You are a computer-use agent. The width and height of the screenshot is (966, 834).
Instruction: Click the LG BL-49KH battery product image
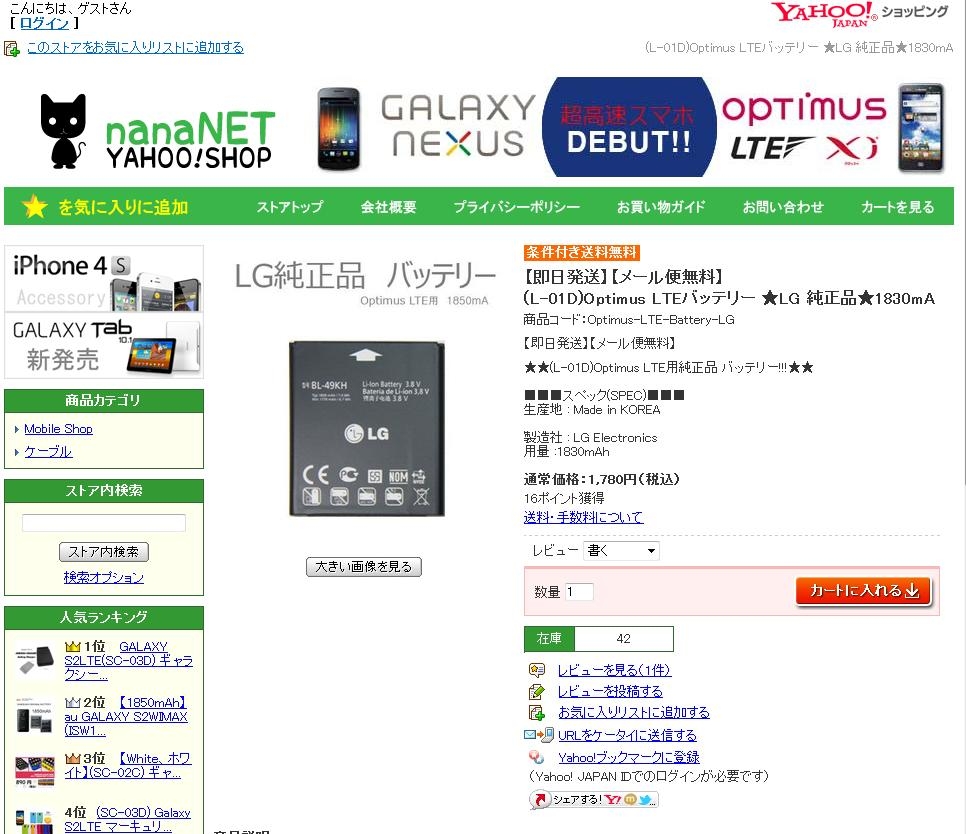367,429
